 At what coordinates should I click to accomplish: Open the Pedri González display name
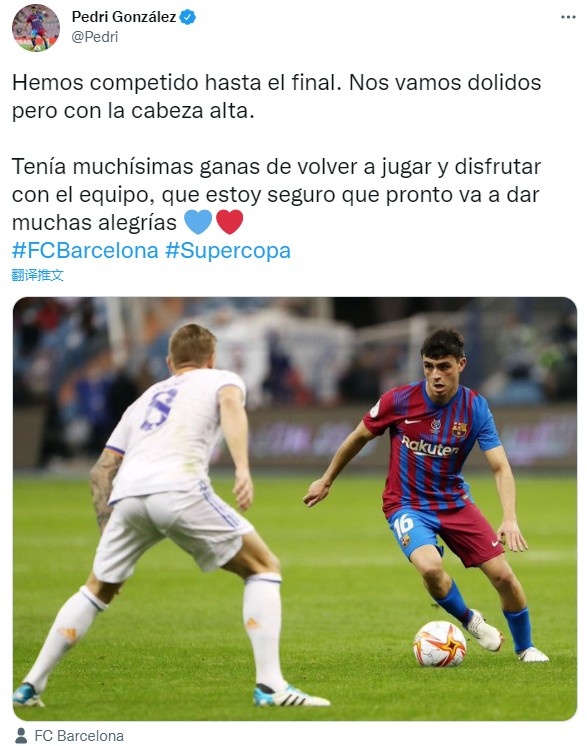(124, 17)
